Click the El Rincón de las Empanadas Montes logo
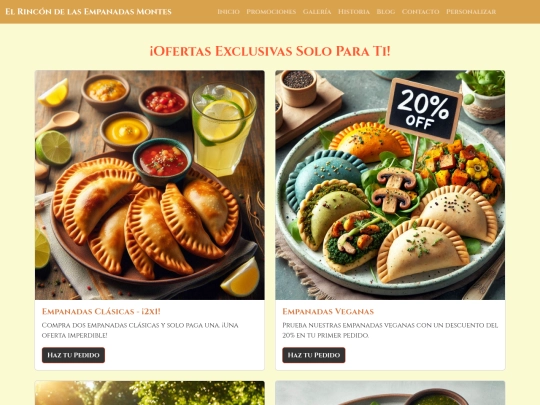The height and width of the screenshot is (405, 540). coord(88,12)
